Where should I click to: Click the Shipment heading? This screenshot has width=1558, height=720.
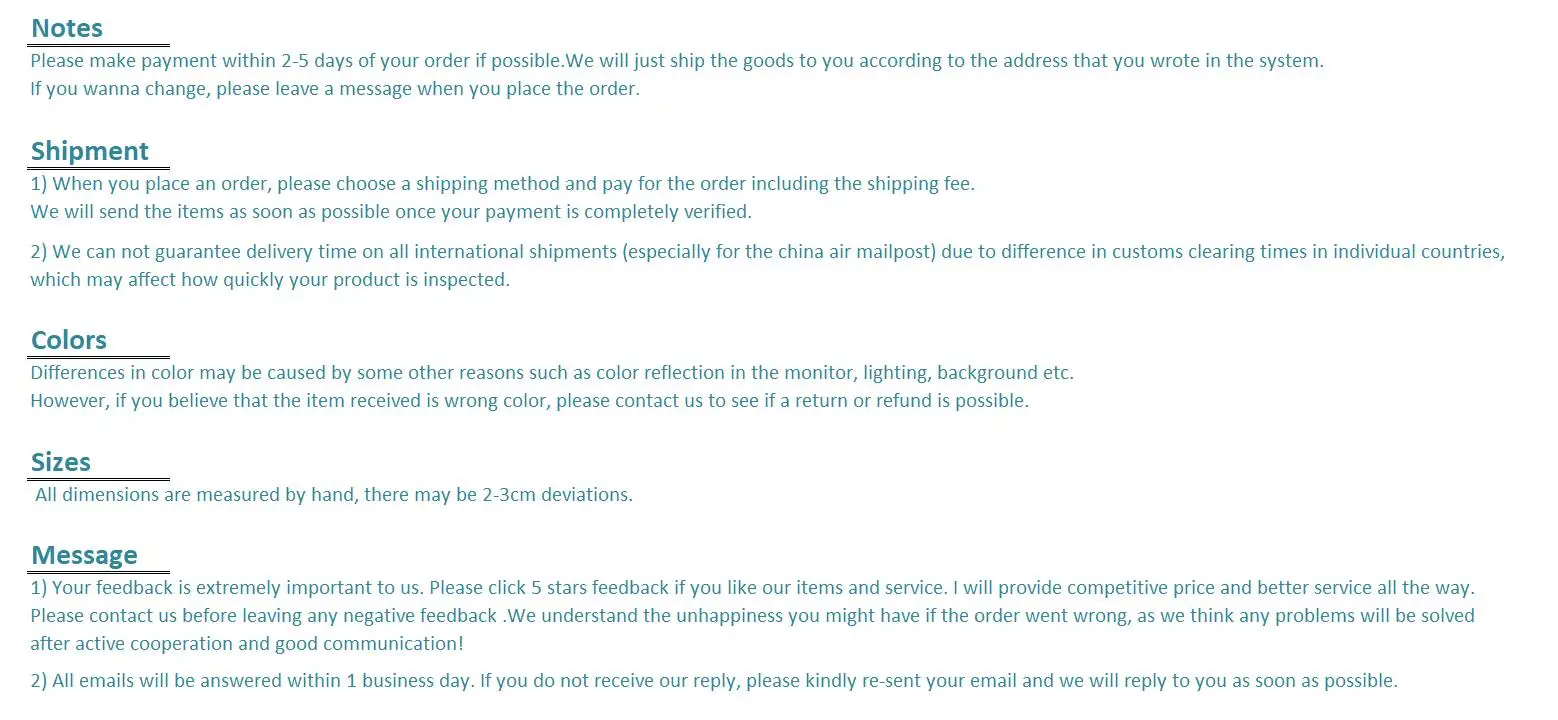[89, 151]
